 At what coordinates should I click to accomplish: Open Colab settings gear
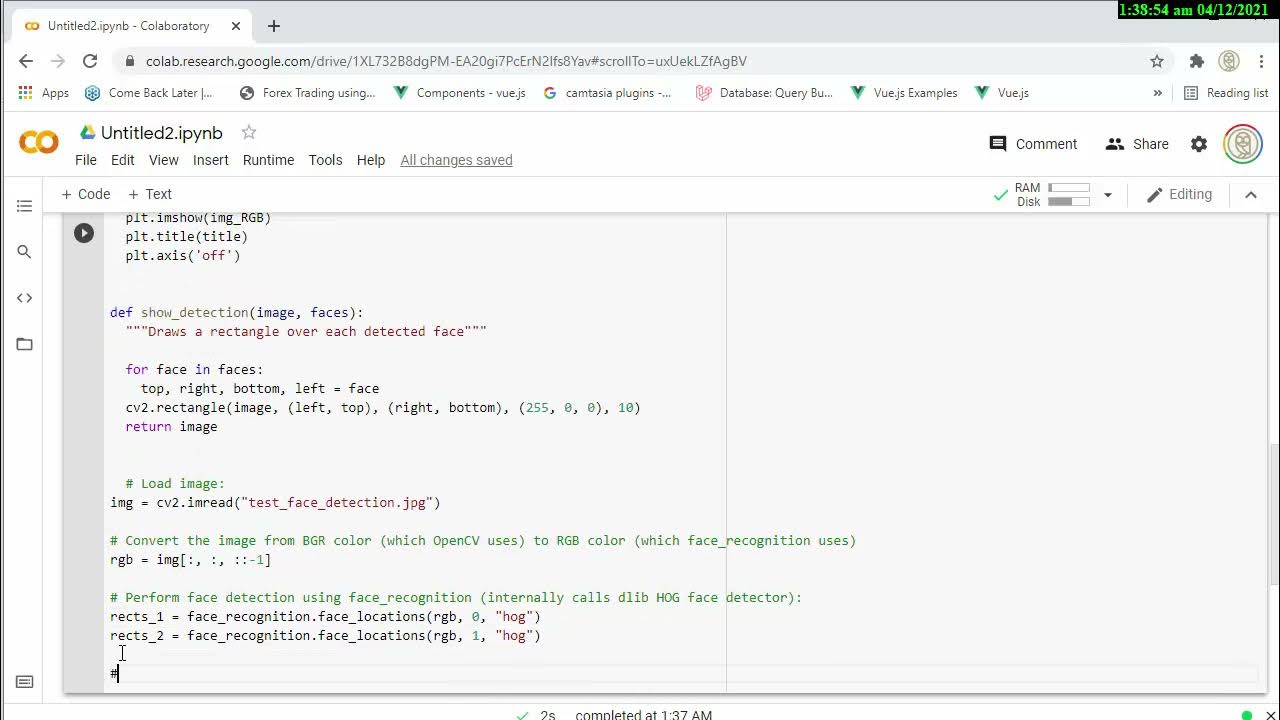pos(1199,144)
